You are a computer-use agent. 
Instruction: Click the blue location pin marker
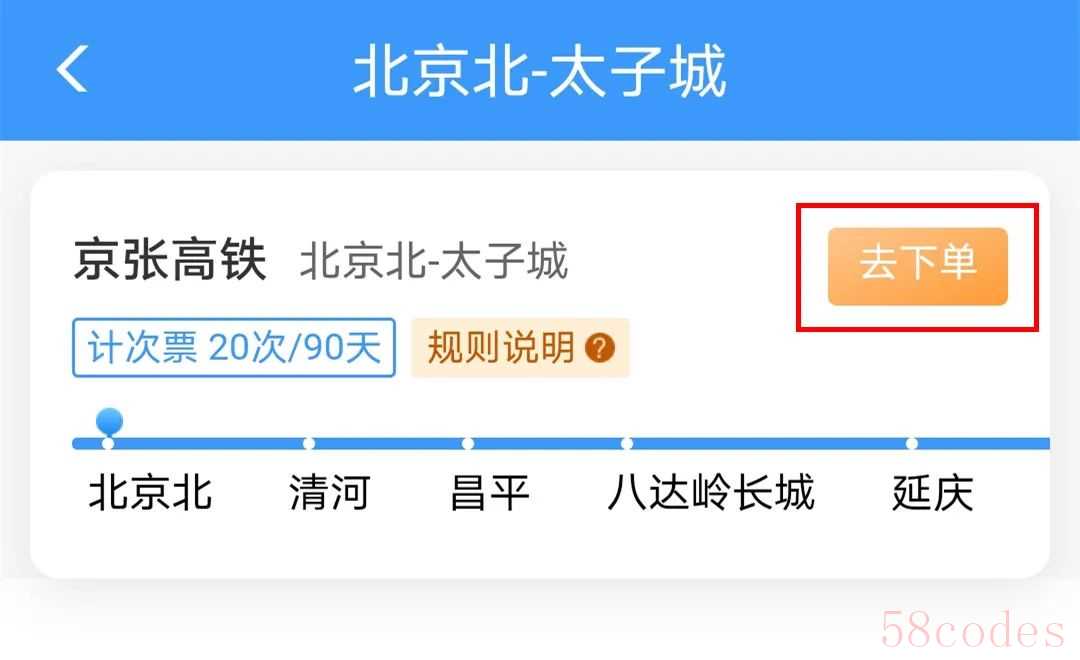click(110, 421)
